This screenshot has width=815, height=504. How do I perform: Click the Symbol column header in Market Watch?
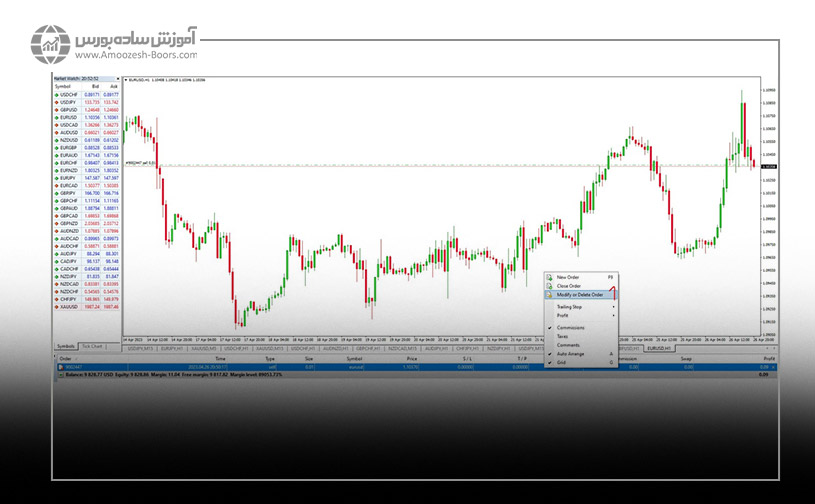coord(63,87)
